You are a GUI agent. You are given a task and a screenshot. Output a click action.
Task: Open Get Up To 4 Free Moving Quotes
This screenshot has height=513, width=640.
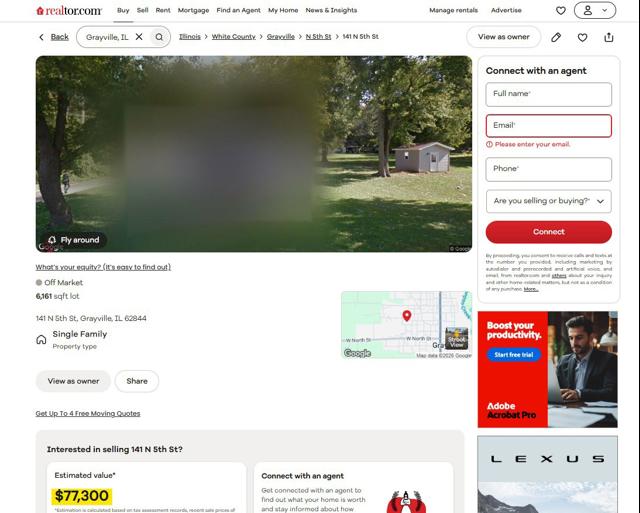88,413
